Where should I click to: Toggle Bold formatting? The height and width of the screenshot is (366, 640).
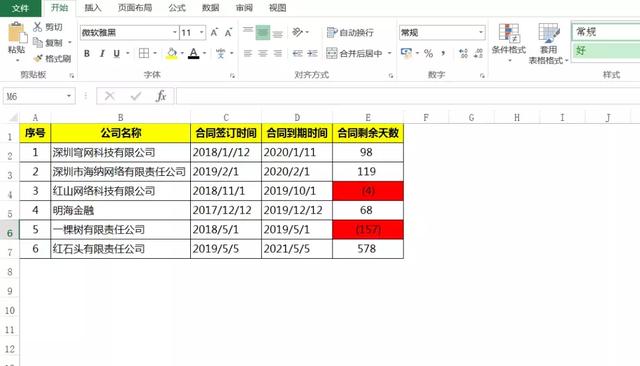tap(87, 53)
